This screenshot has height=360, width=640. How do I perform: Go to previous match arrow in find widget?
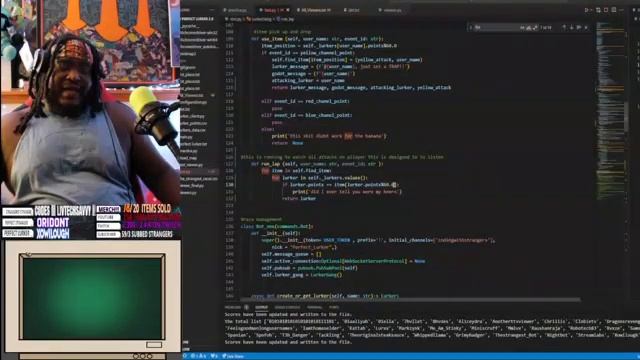pyautogui.click(x=564, y=27)
